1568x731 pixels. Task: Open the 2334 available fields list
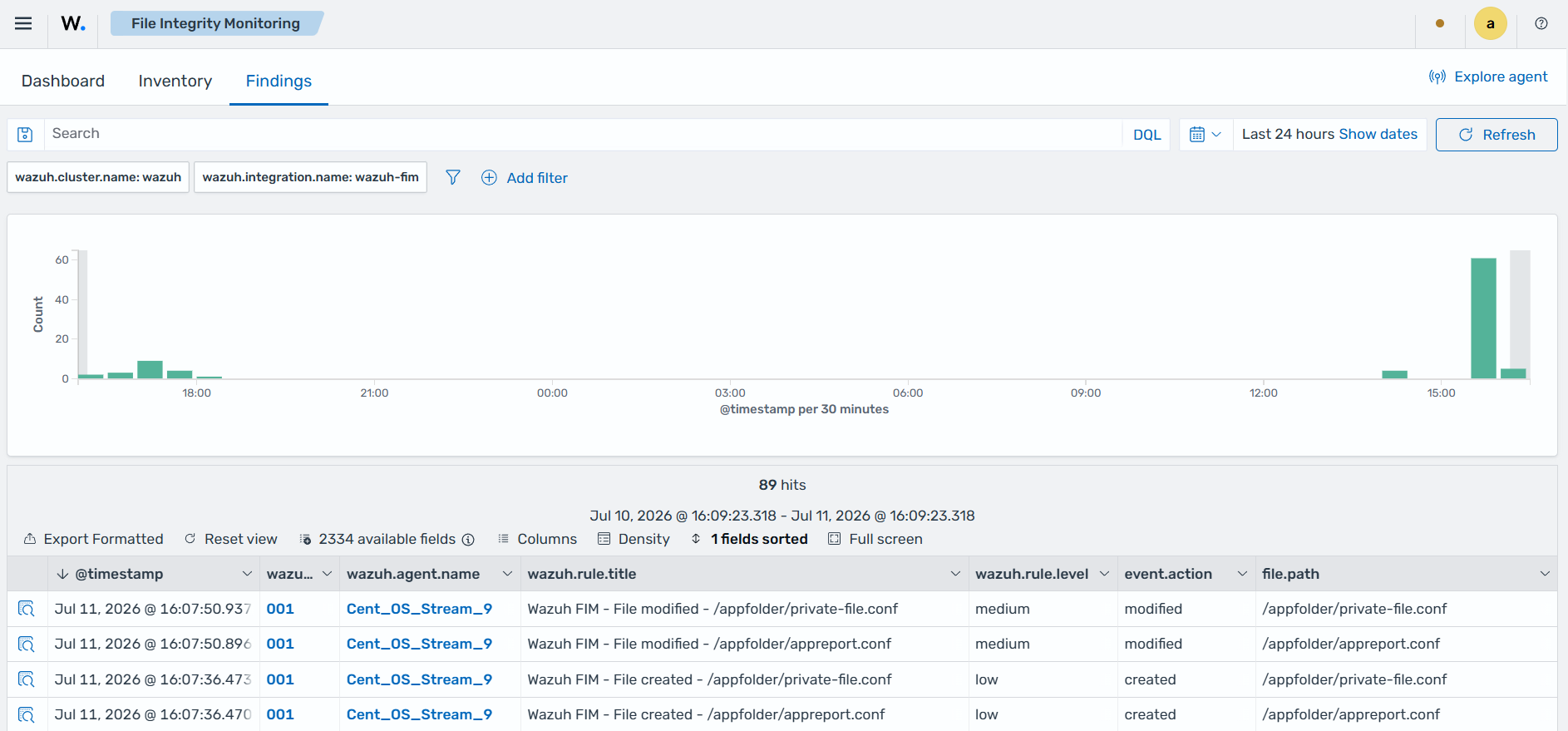(377, 539)
